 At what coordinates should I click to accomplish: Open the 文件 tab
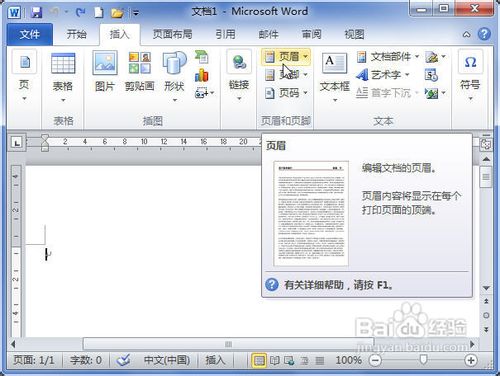point(30,34)
